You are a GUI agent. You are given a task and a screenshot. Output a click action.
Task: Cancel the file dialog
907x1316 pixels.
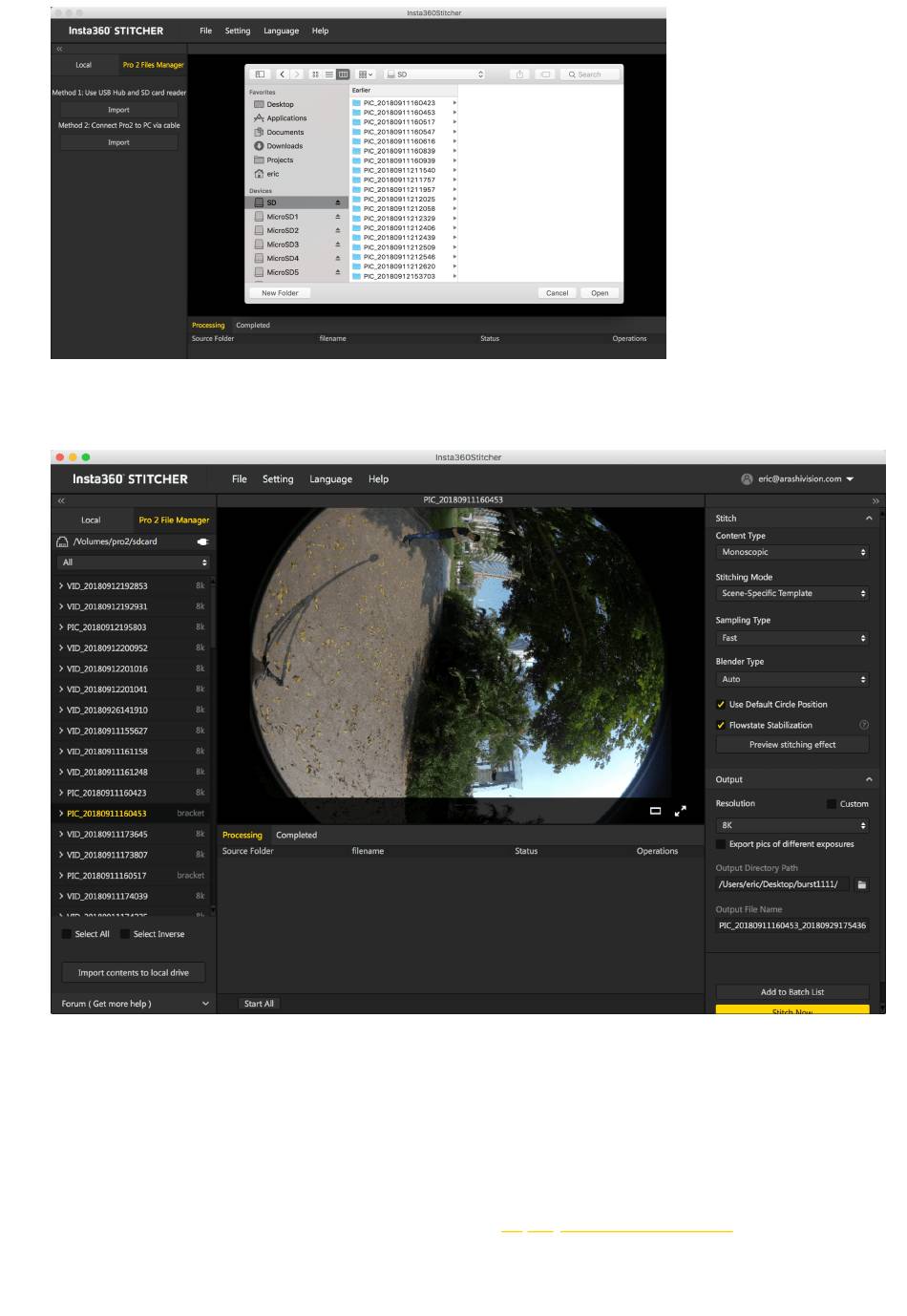point(558,293)
